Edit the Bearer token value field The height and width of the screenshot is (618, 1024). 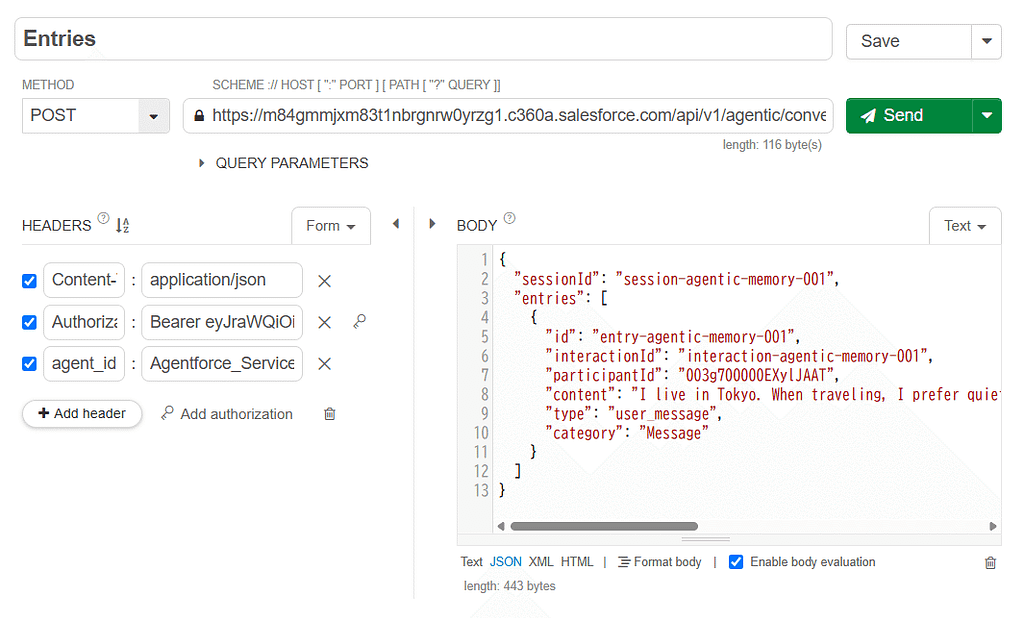222,322
